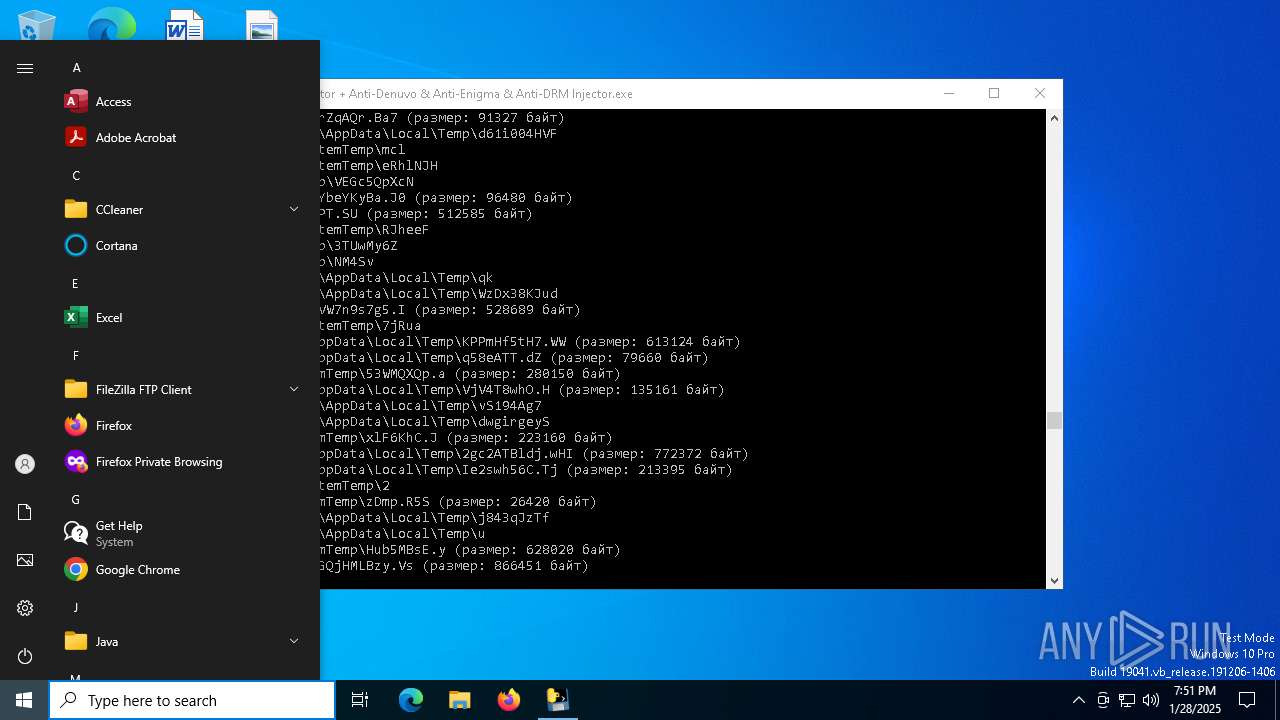The image size is (1280, 720).
Task: Click the Windows Start button
Action: (x=24, y=700)
